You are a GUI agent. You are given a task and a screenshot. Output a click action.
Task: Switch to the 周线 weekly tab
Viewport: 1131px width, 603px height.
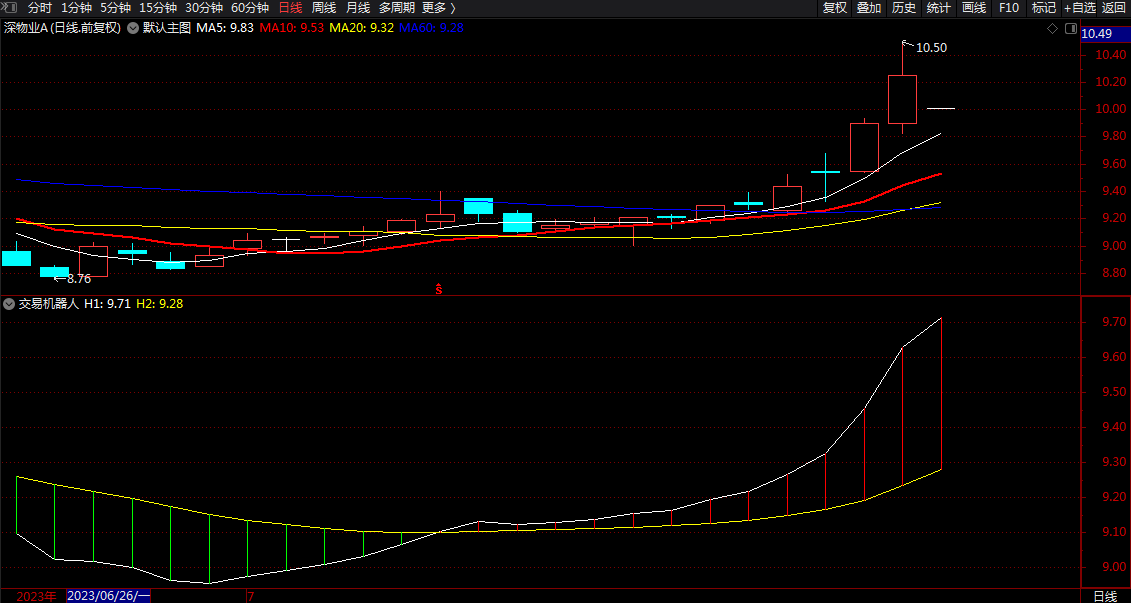324,8
